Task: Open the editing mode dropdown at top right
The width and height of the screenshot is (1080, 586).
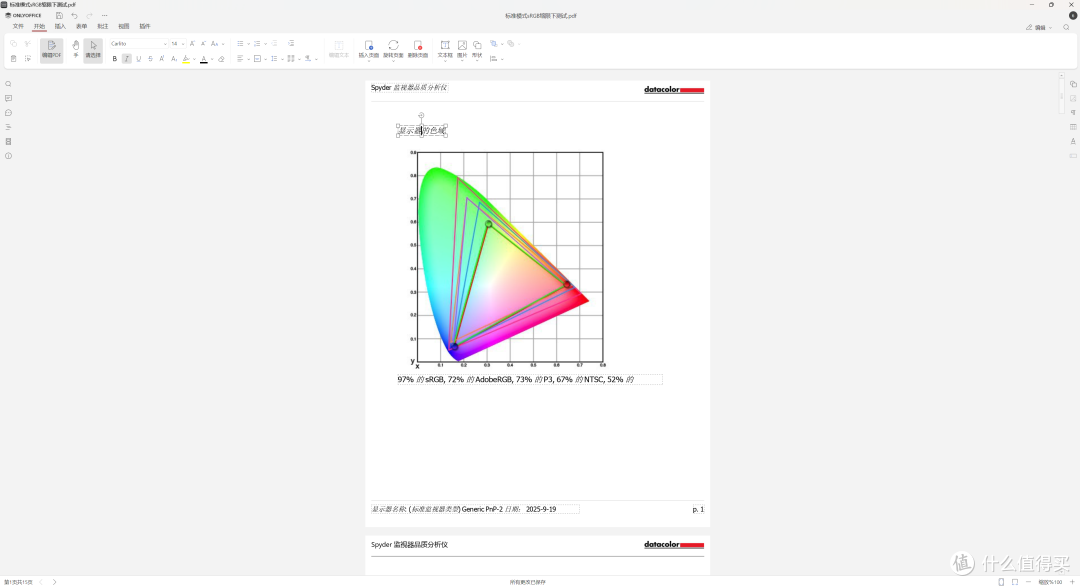Action: point(1039,28)
